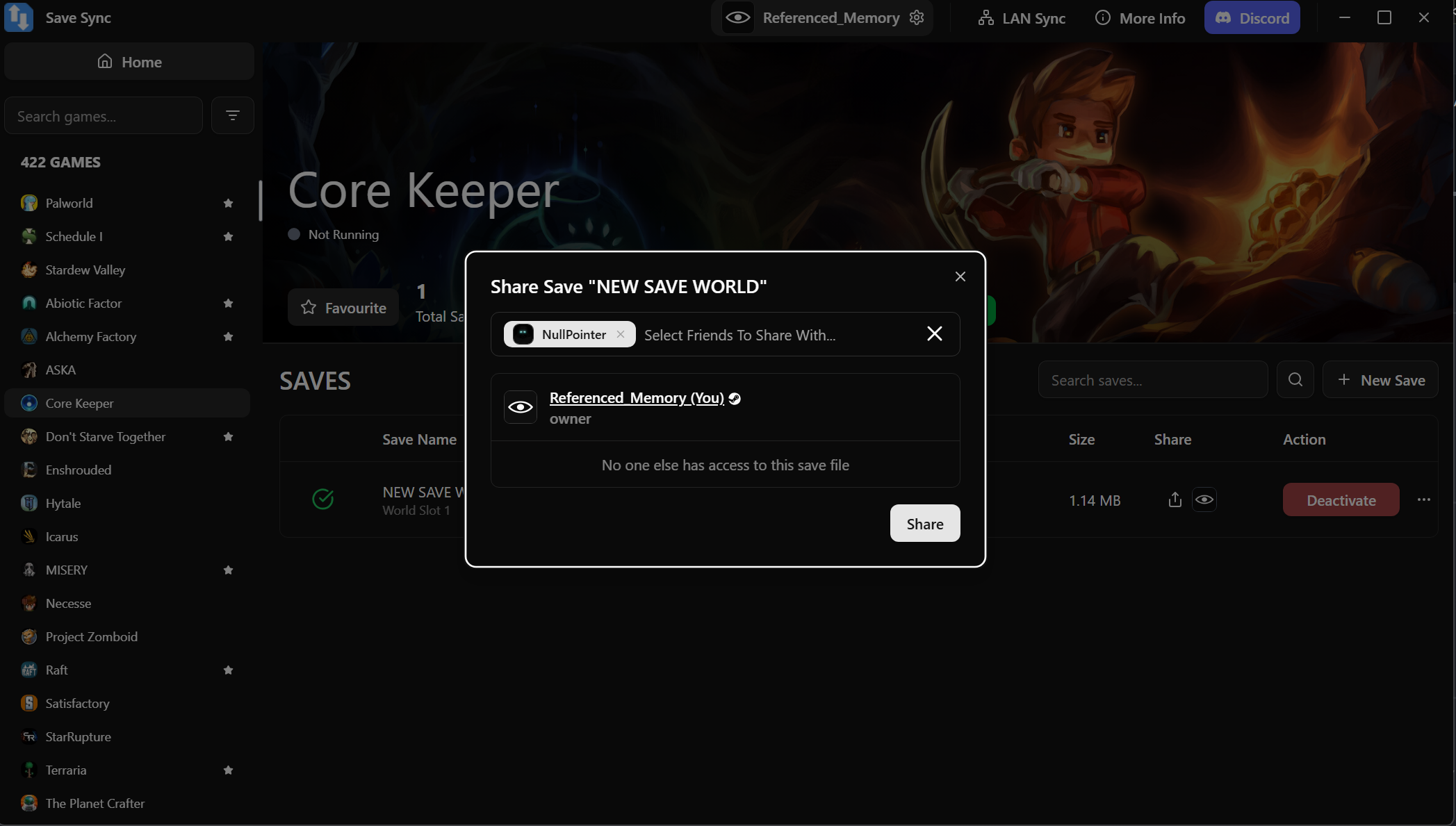Remove NullPointer from share recipients
1456x826 pixels.
621,334
